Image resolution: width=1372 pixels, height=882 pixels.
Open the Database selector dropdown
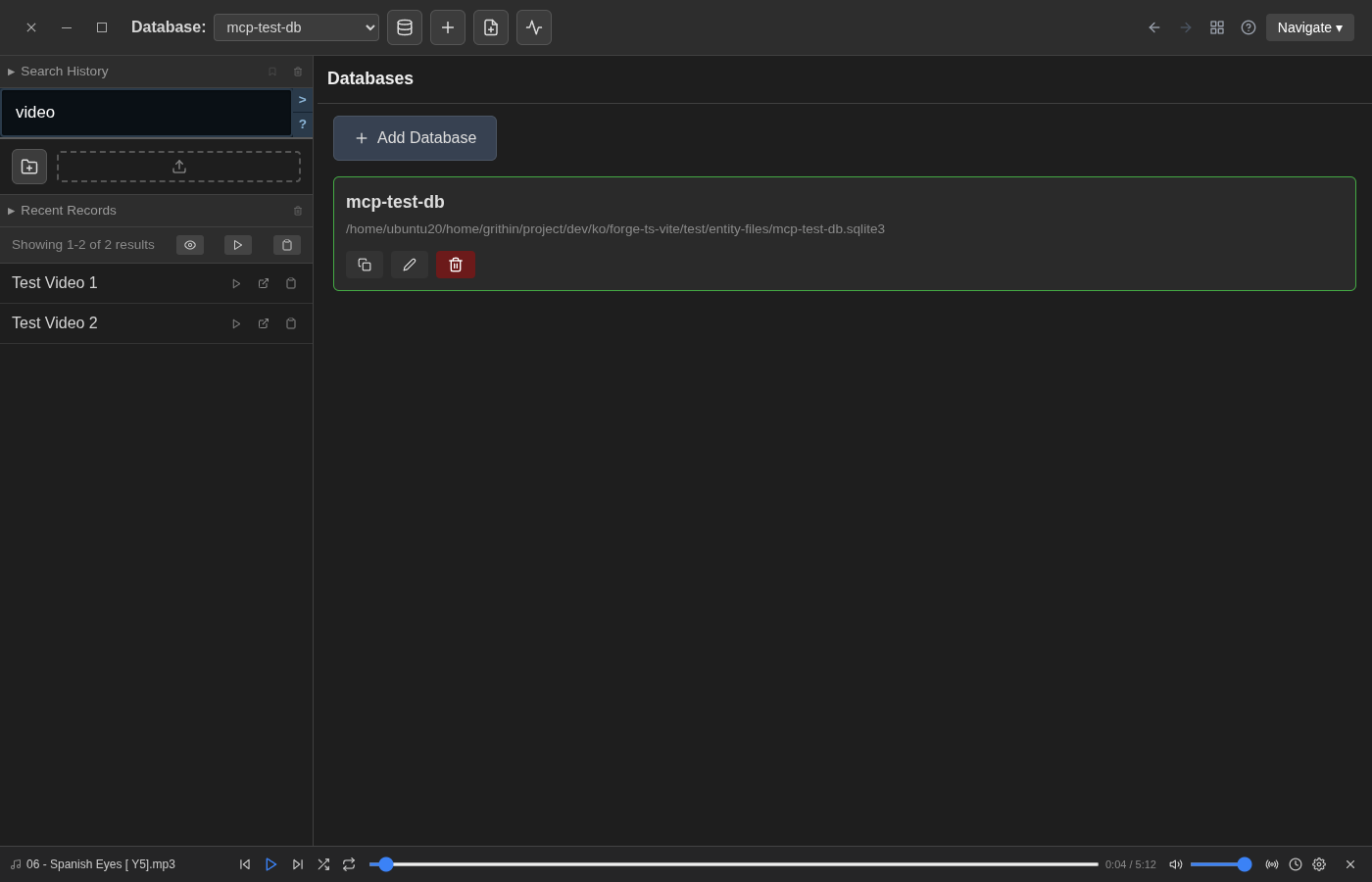[x=296, y=27]
